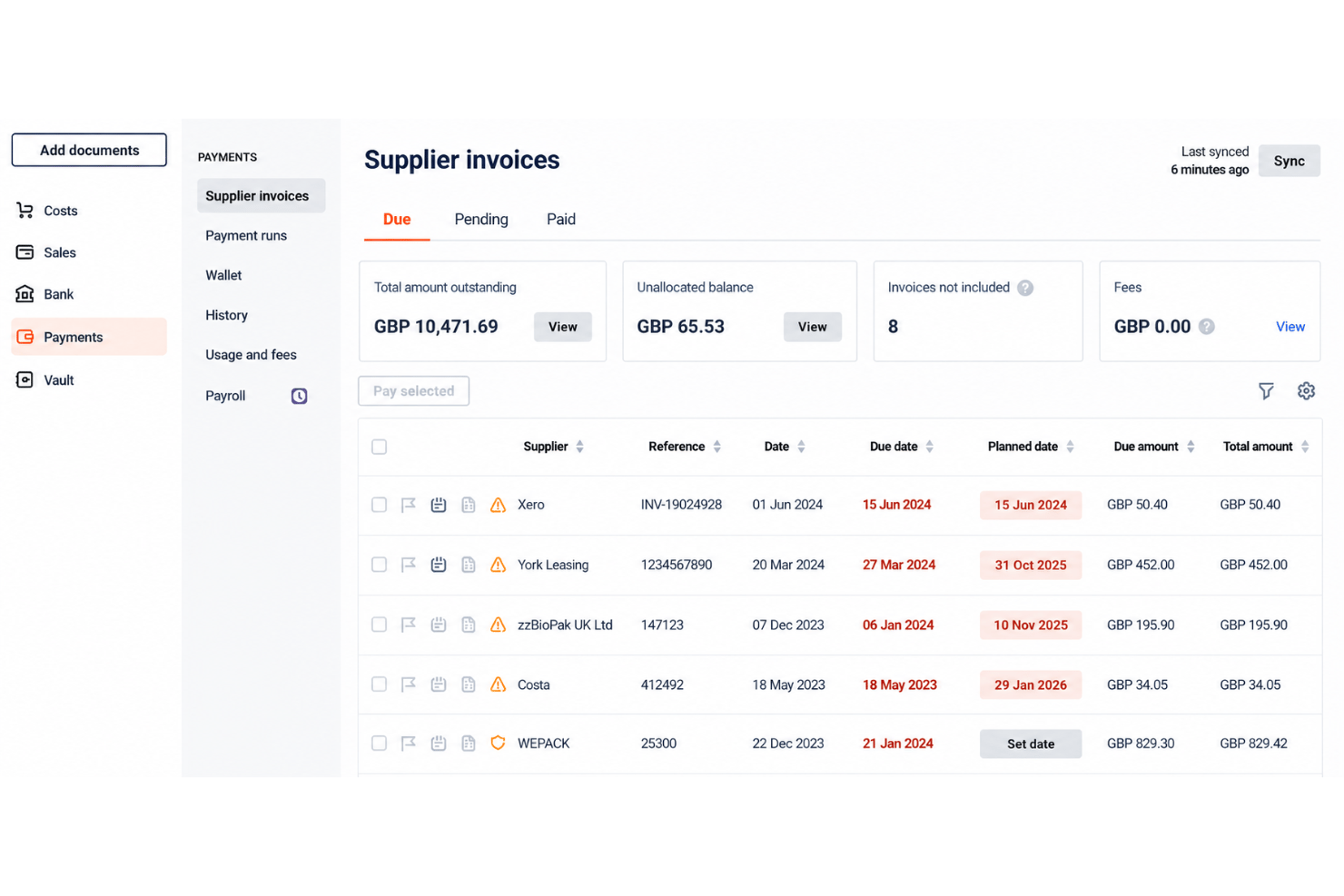Click the Sync button
This screenshot has height=896, width=1344.
(x=1290, y=161)
